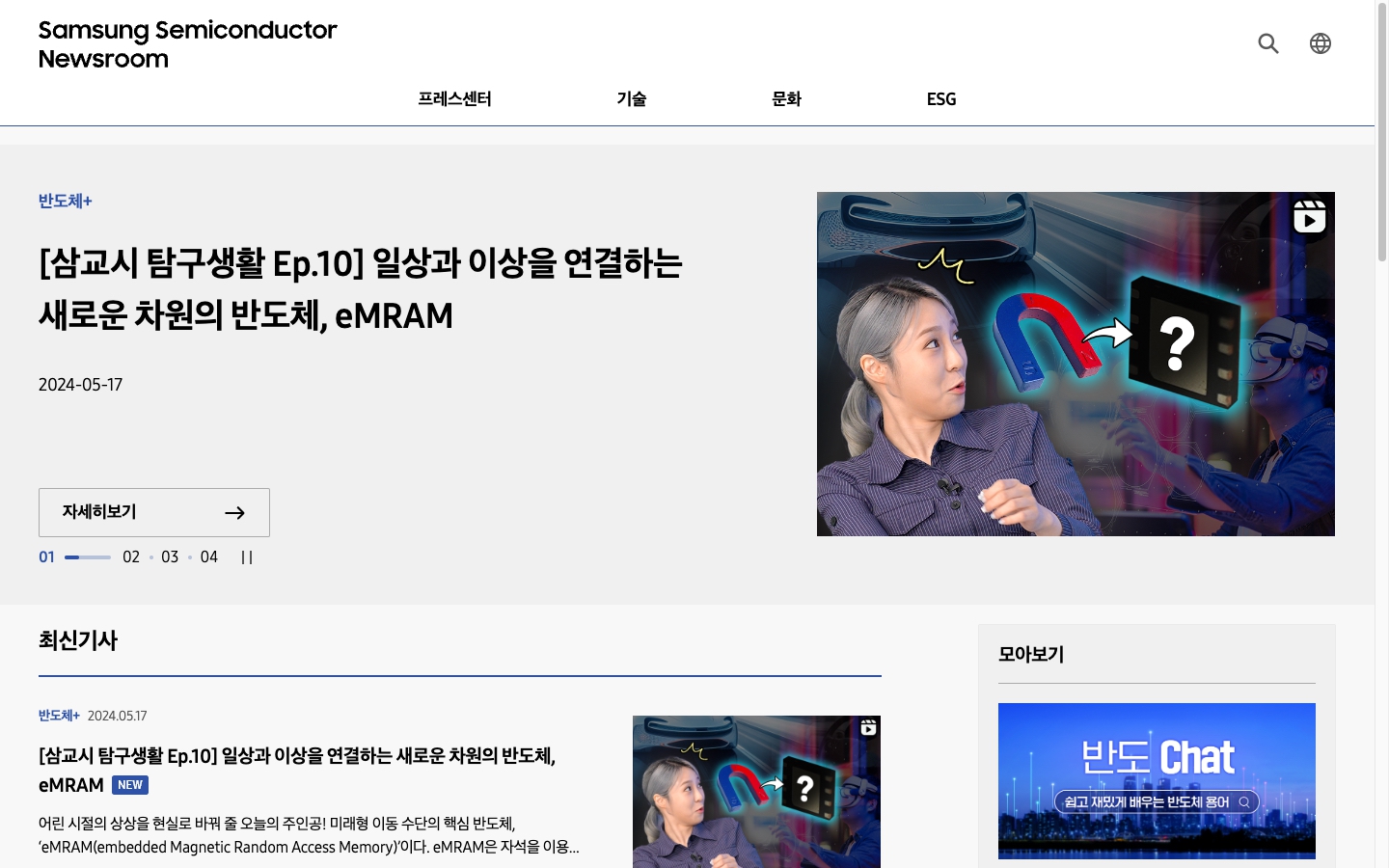Click the search icon in 반도 Chat banner
Viewport: 1389px width, 868px height.
[1244, 802]
